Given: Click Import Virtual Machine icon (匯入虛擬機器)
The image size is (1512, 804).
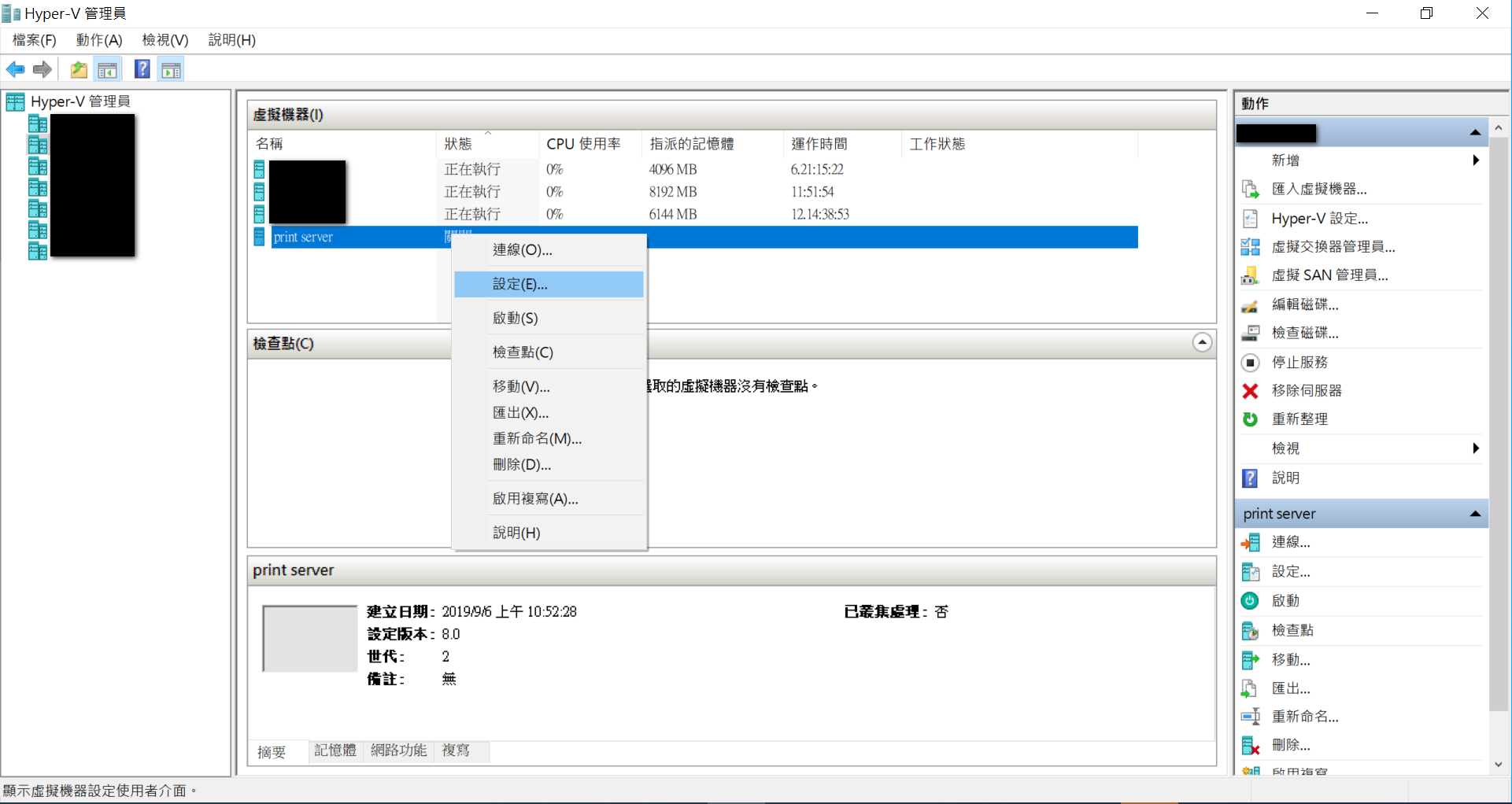Looking at the screenshot, I should coord(1250,190).
